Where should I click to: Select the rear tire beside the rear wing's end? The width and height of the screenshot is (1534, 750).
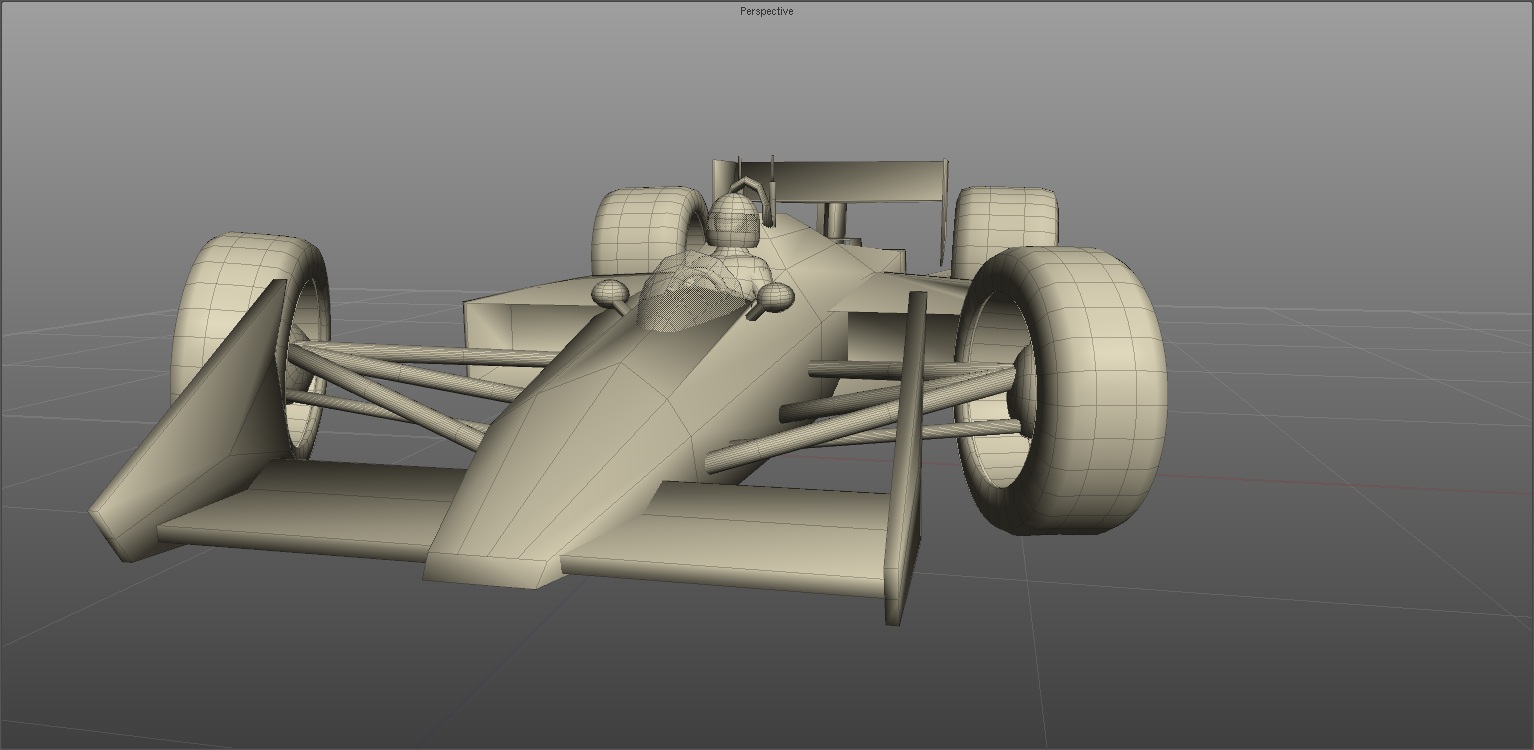point(1005,225)
